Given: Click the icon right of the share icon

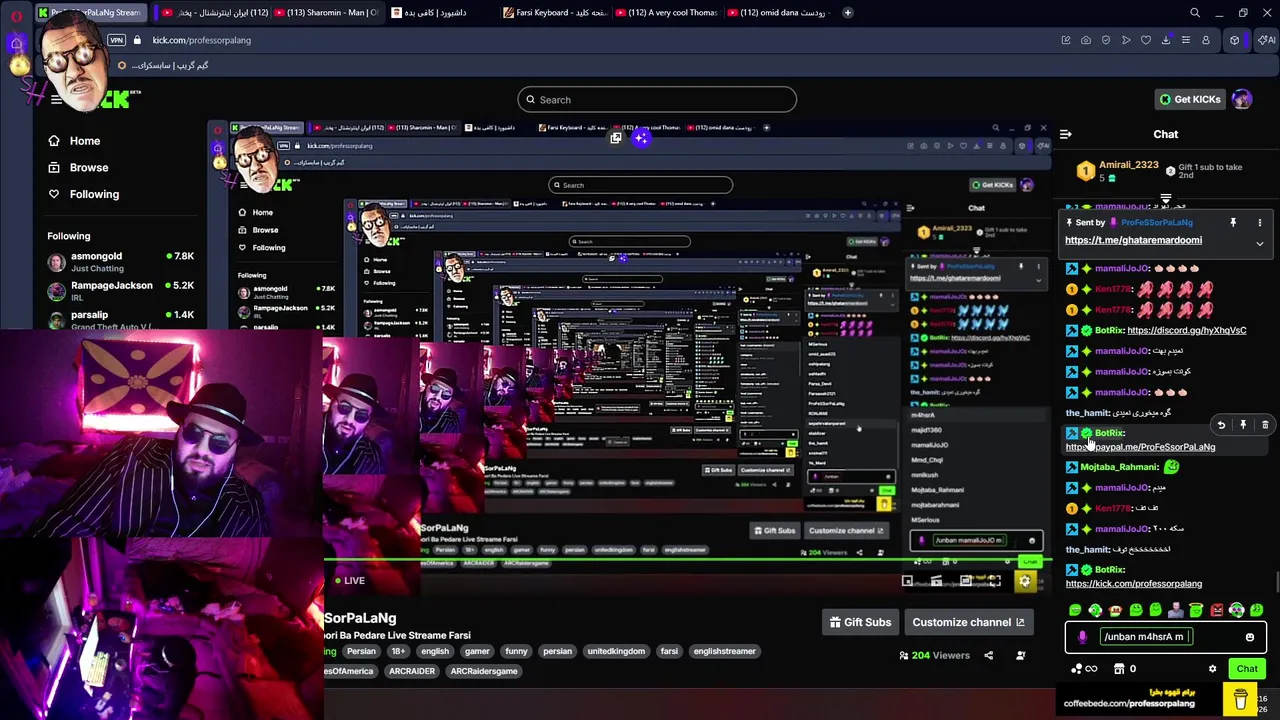Looking at the screenshot, I should coord(1020,655).
